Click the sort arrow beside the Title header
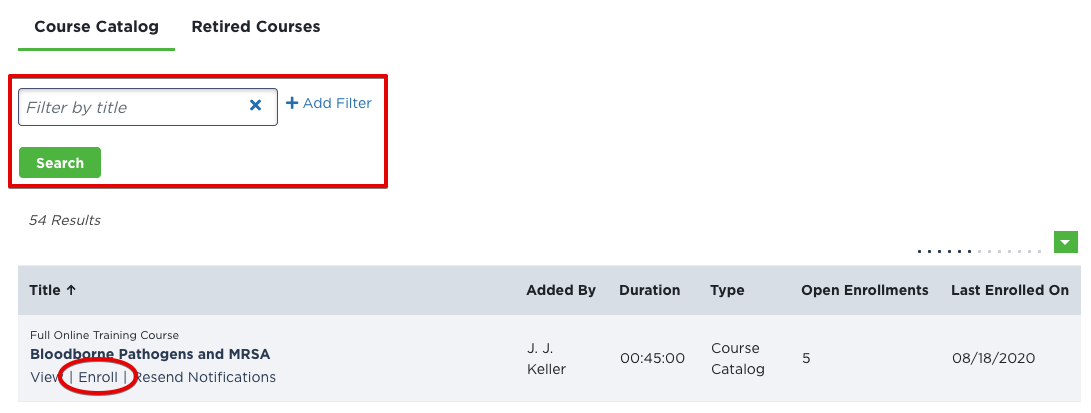Screen dimensions: 1091x413 (x=71, y=290)
